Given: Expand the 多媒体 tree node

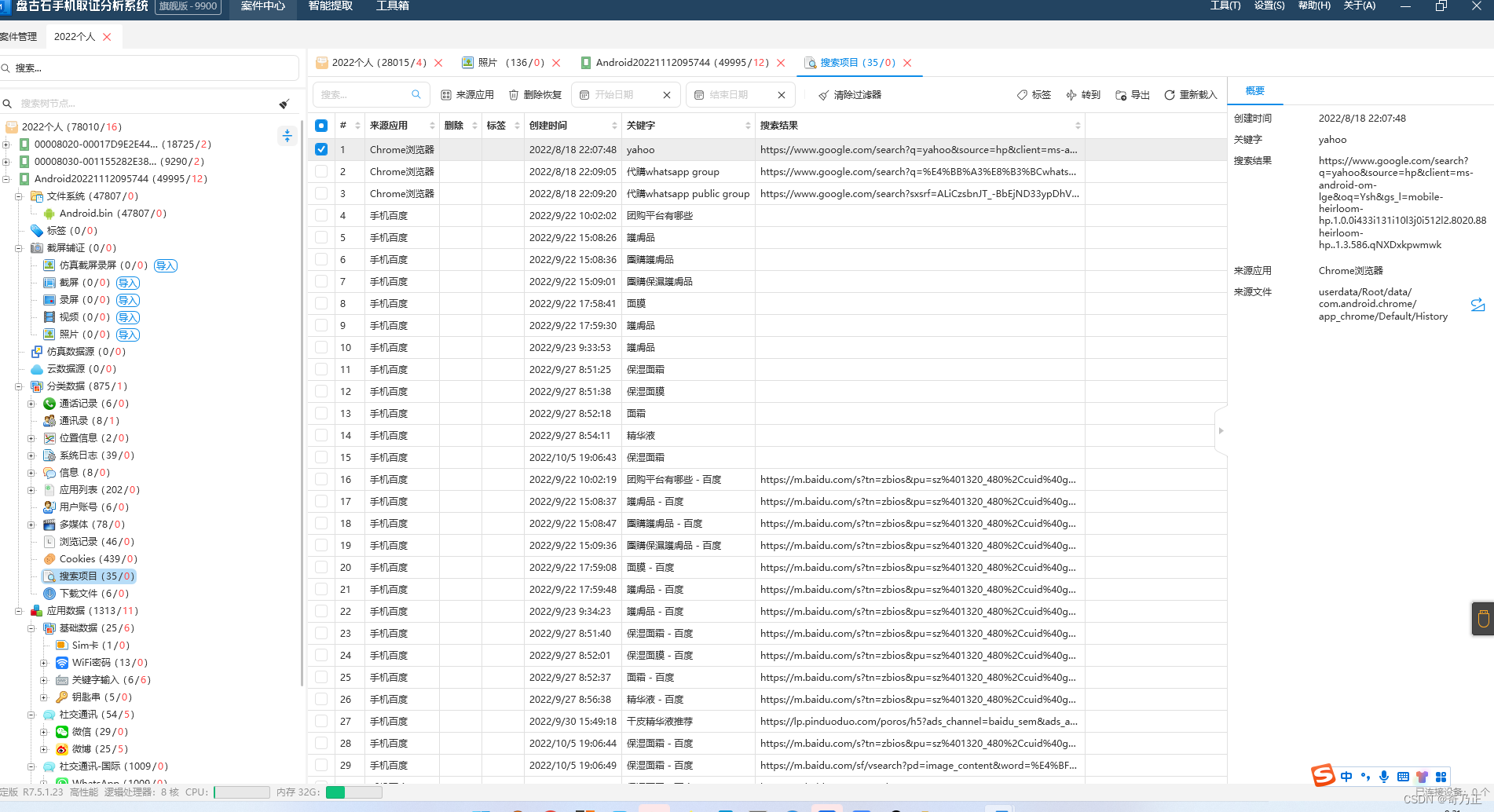Looking at the screenshot, I should (31, 525).
